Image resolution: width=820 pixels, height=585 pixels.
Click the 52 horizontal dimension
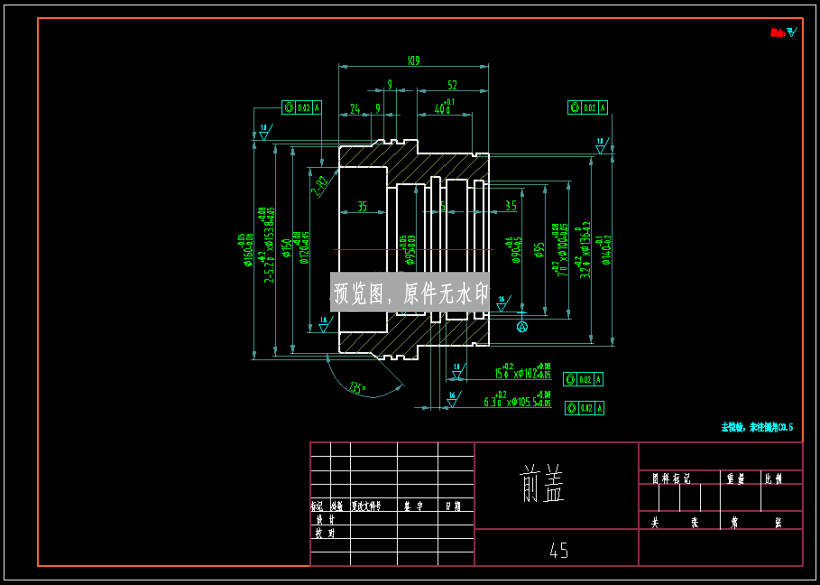coord(452,85)
